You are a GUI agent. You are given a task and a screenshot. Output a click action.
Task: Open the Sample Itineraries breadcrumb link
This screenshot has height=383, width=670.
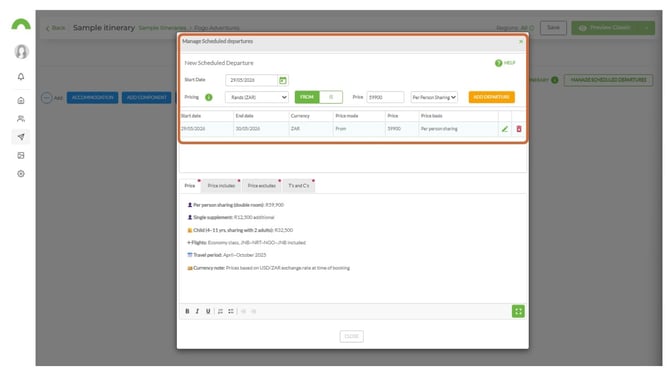[x=162, y=28]
